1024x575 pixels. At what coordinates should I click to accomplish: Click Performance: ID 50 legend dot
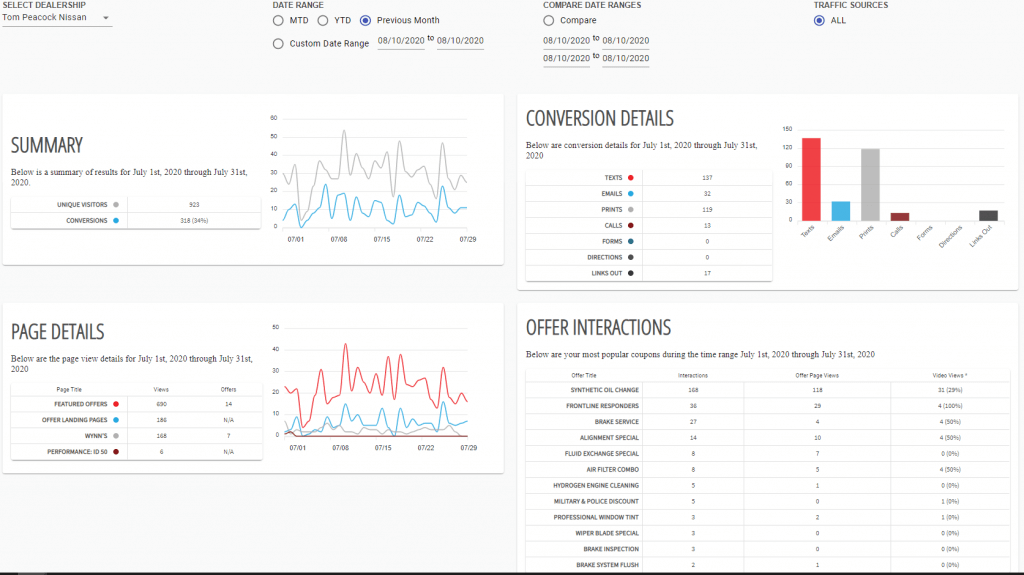pos(116,452)
